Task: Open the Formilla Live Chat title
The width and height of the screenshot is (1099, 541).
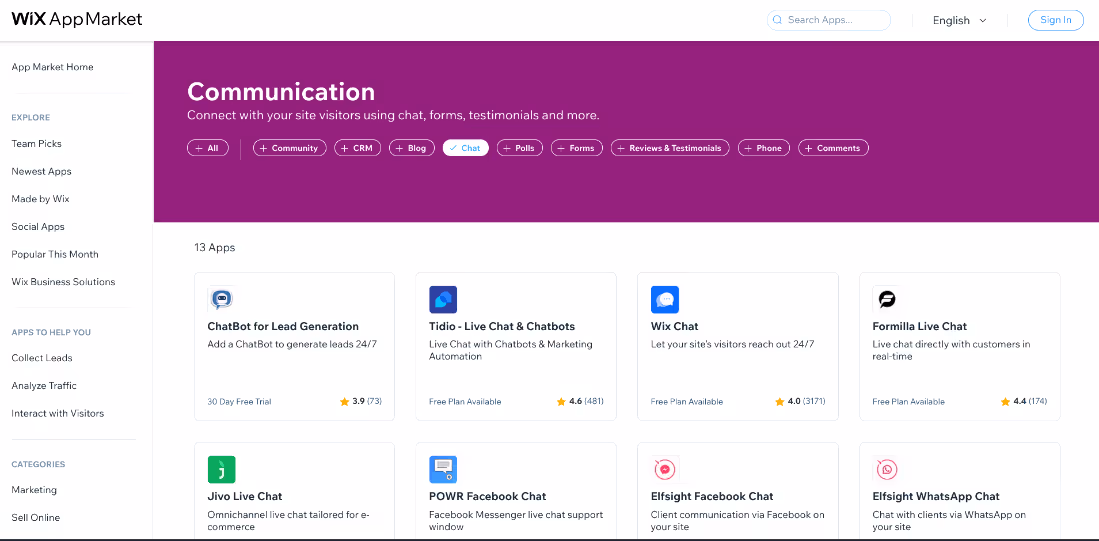Action: 920,326
